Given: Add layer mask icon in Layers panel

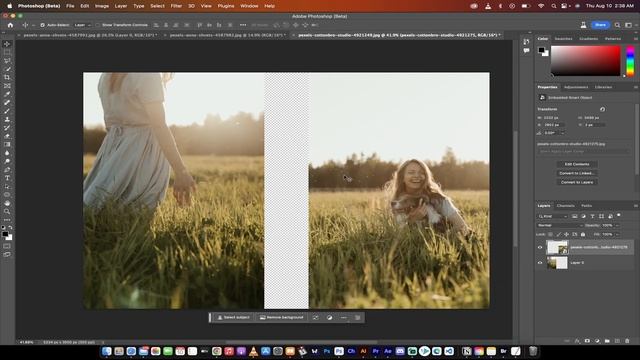Looking at the screenshot, I should point(587,340).
